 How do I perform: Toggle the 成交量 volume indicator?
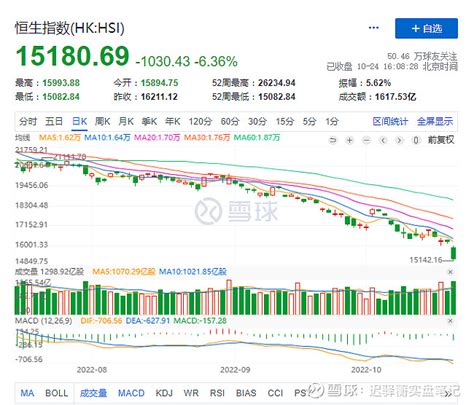pyautogui.click(x=93, y=393)
